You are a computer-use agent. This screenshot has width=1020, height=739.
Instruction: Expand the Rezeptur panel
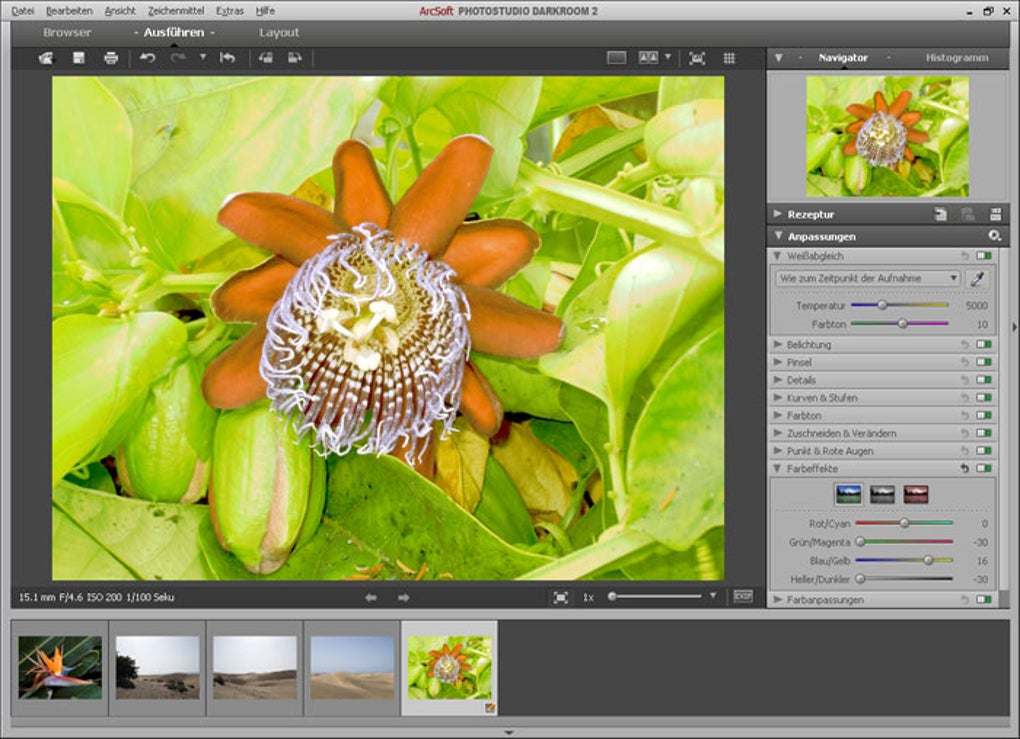(778, 214)
